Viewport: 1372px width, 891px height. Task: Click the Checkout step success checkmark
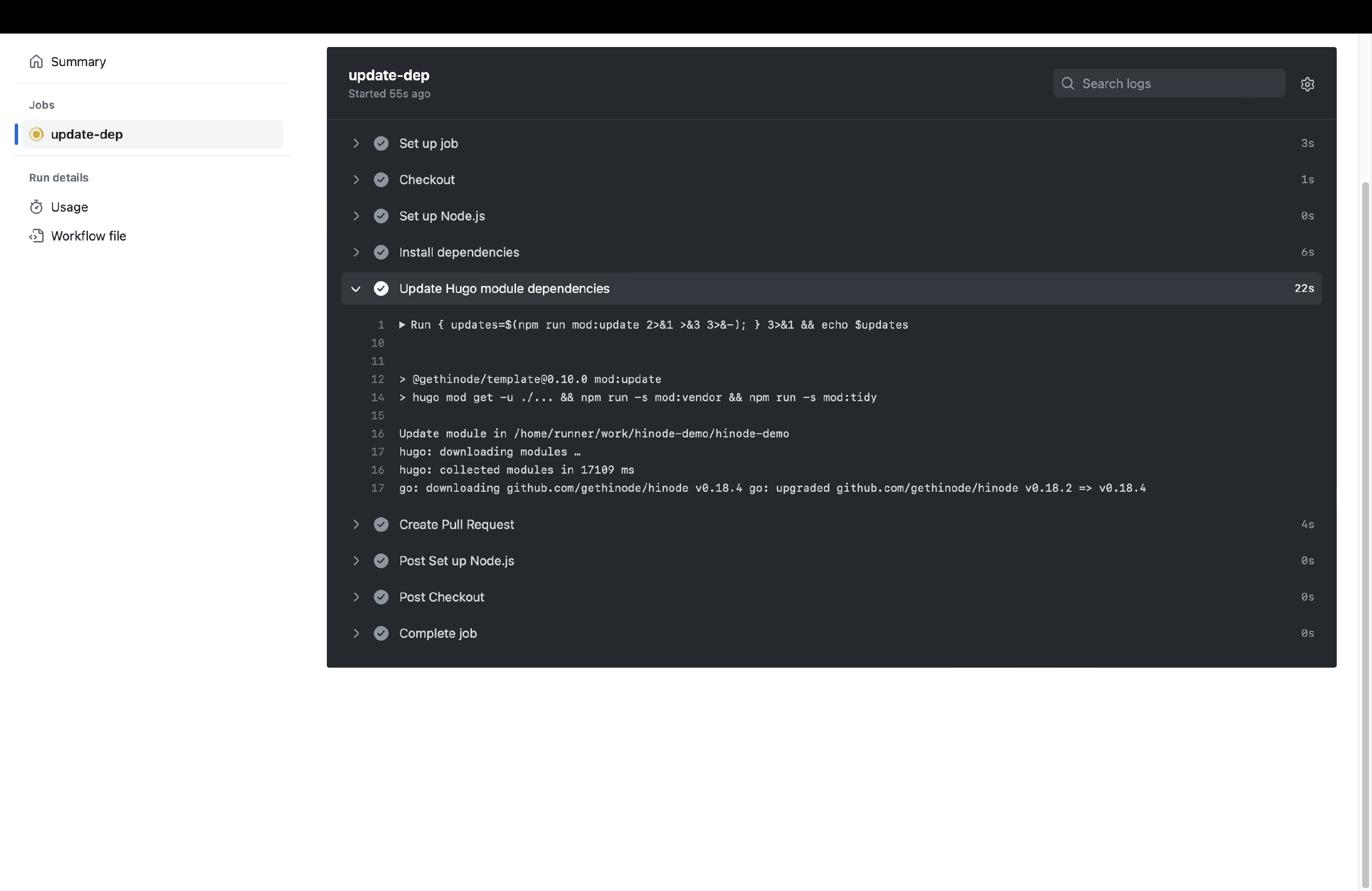(x=381, y=180)
